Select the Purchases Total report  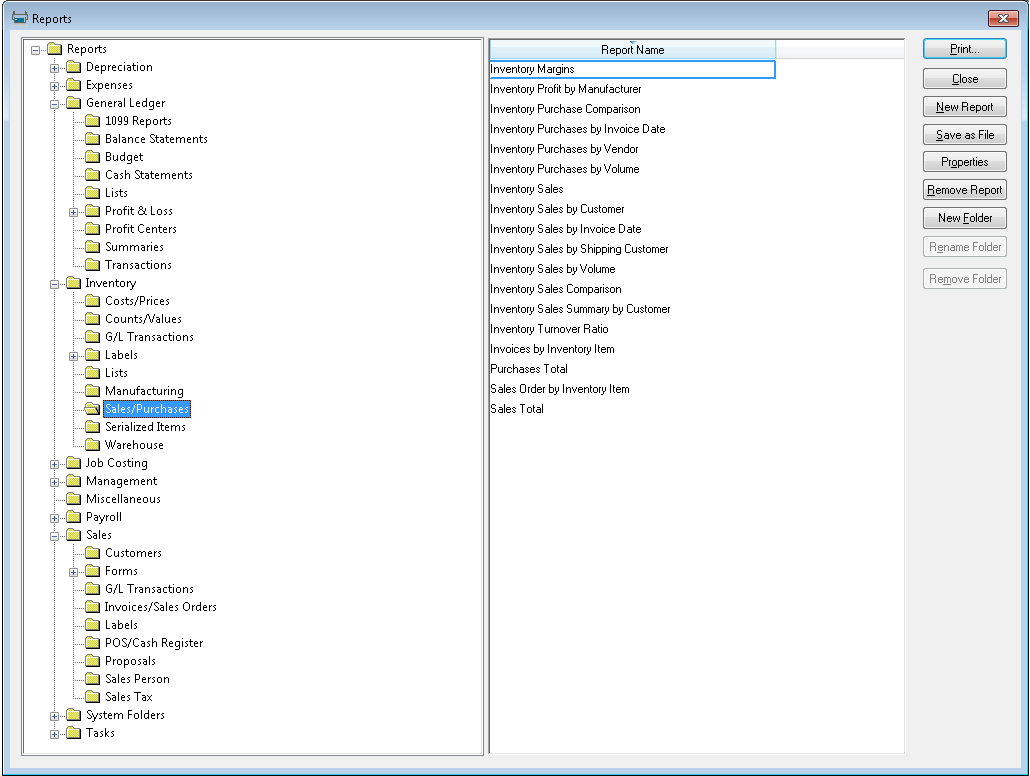tap(529, 369)
